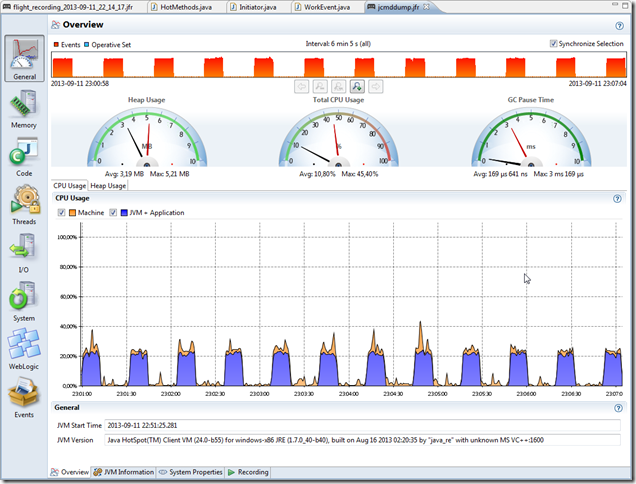
Task: Click the range navigator back arrow
Action: (x=301, y=86)
